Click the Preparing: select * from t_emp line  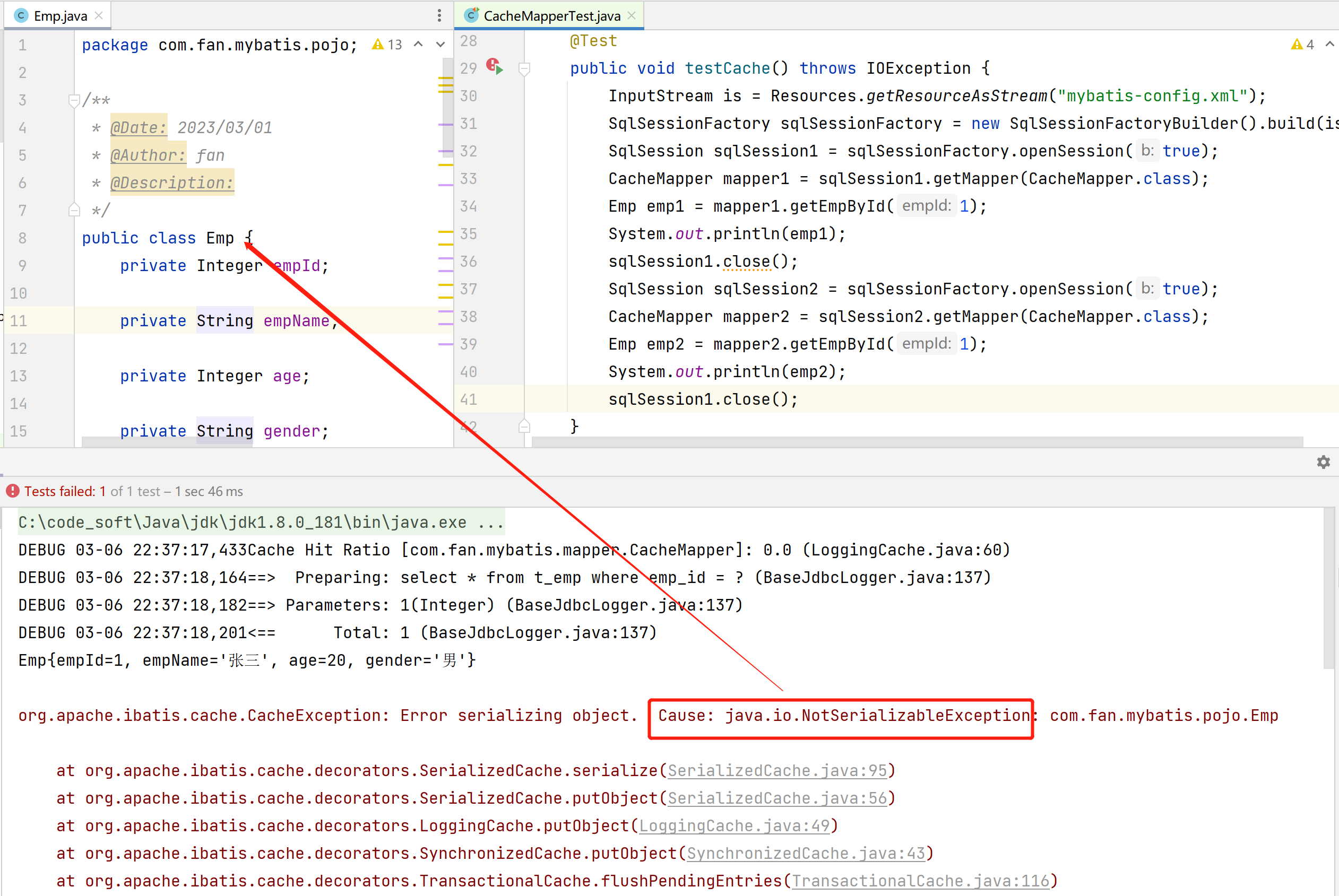(x=504, y=577)
